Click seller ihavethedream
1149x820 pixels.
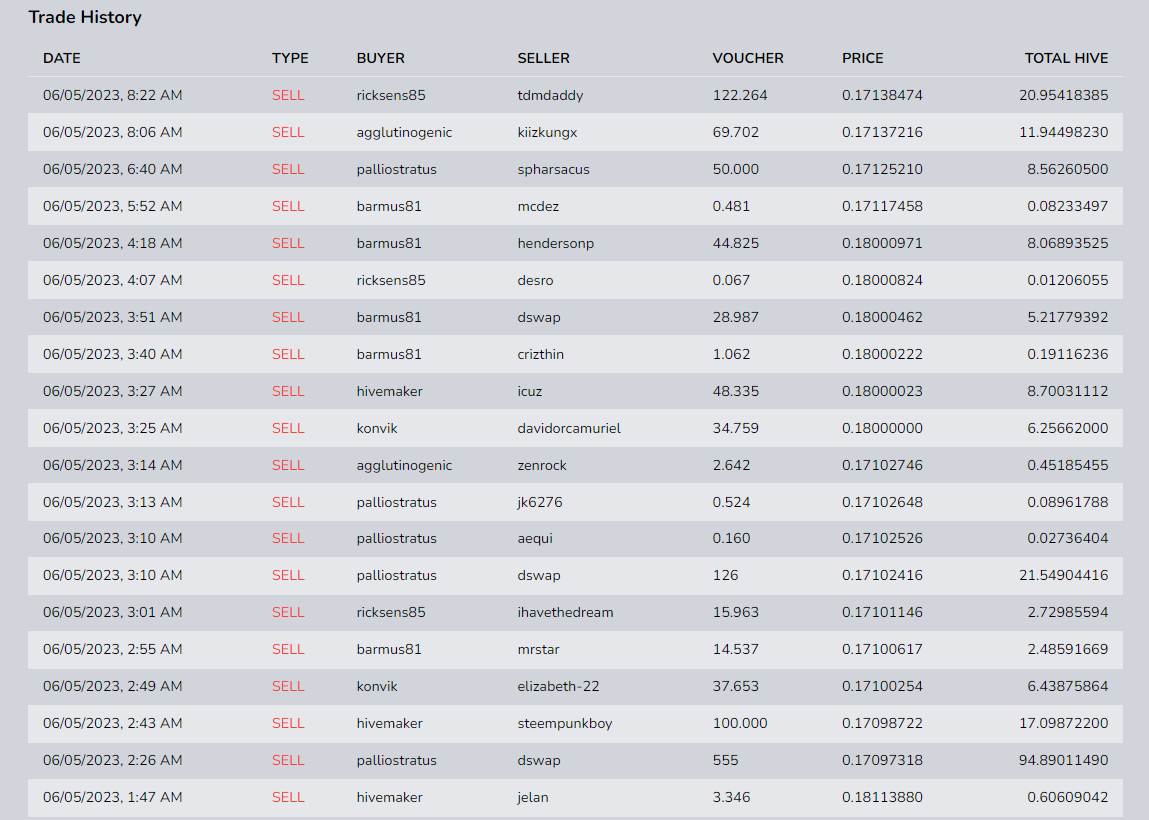coord(565,613)
